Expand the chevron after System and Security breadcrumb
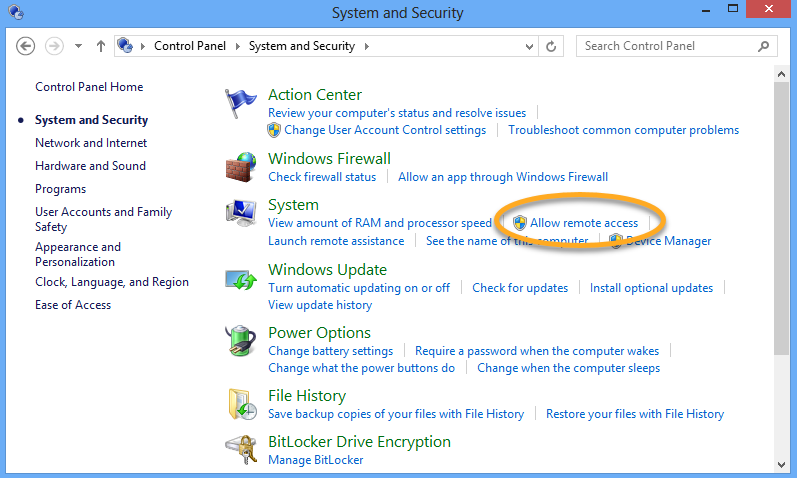The width and height of the screenshot is (797, 478). tap(366, 46)
